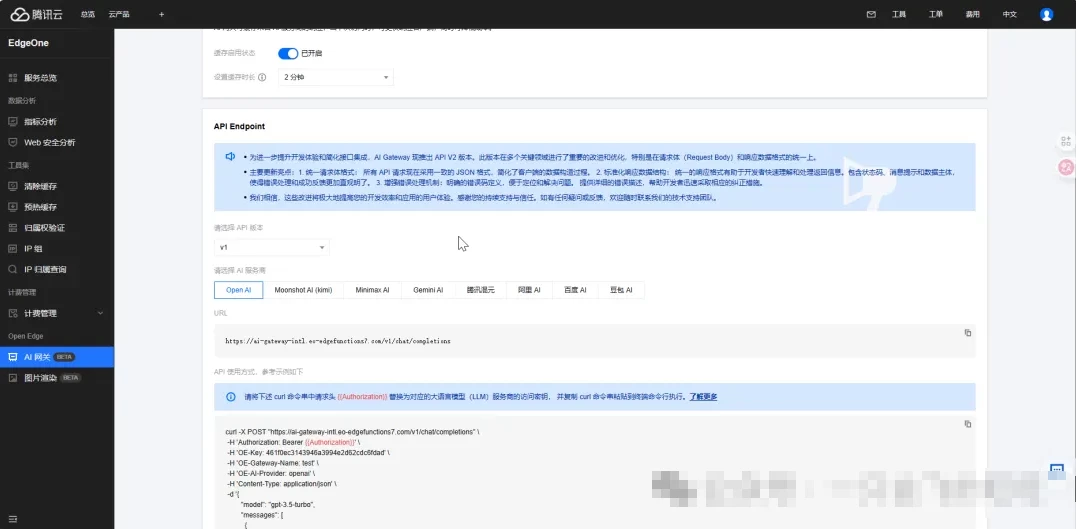
Task: Click the red {{Authorization}} text in curl
Action: click(330, 443)
